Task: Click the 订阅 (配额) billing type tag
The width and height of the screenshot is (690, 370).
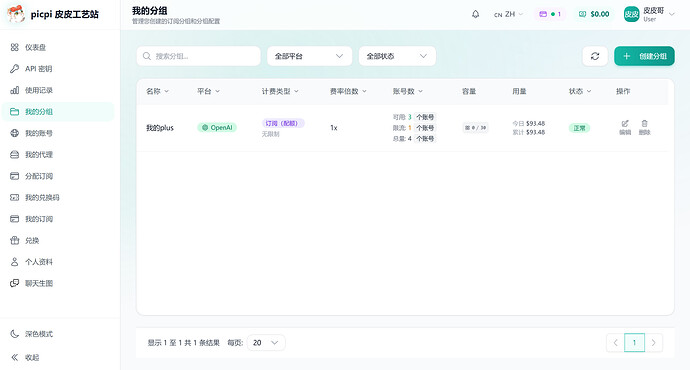Action: [283, 123]
